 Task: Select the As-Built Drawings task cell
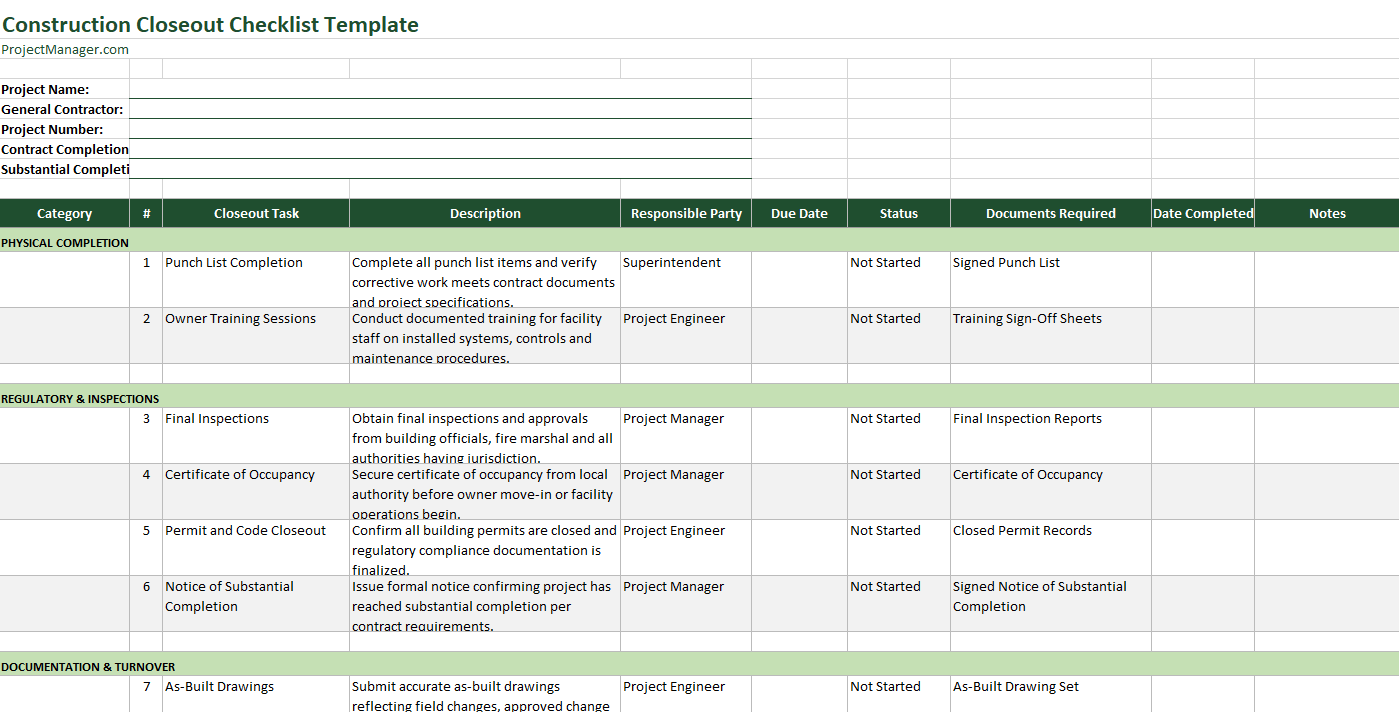tap(256, 694)
